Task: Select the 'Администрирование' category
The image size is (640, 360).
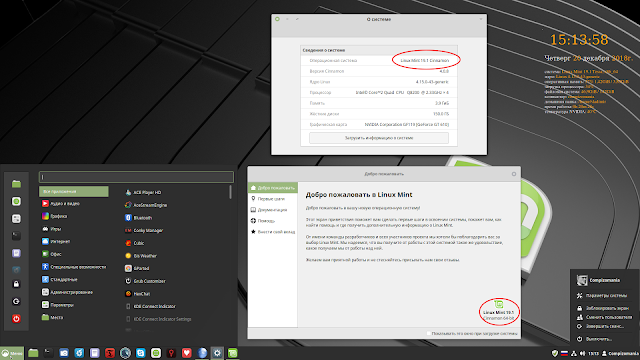Action: (x=74, y=292)
